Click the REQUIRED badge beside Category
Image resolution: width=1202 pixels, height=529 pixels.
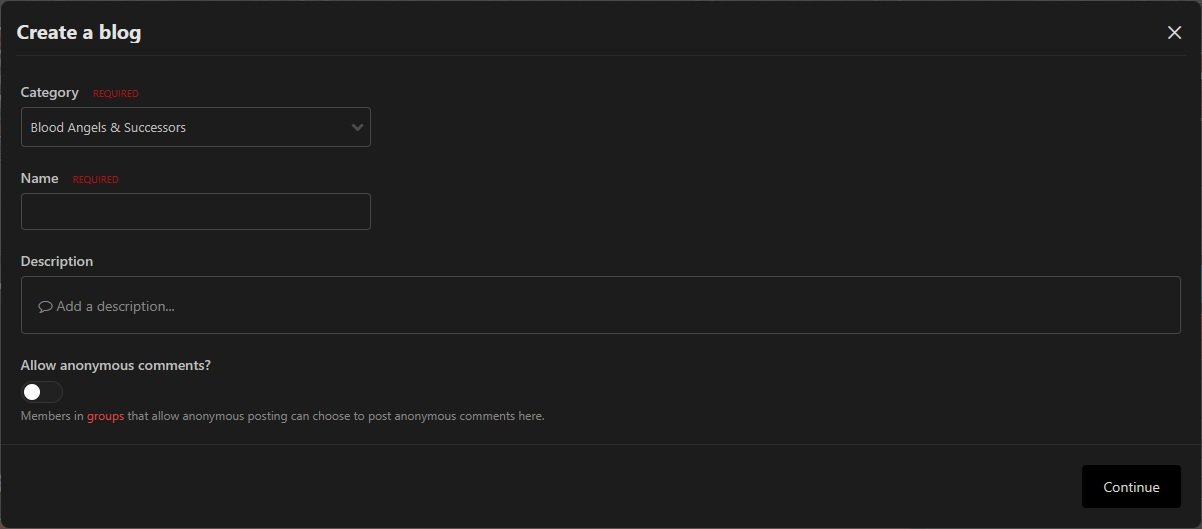(116, 94)
